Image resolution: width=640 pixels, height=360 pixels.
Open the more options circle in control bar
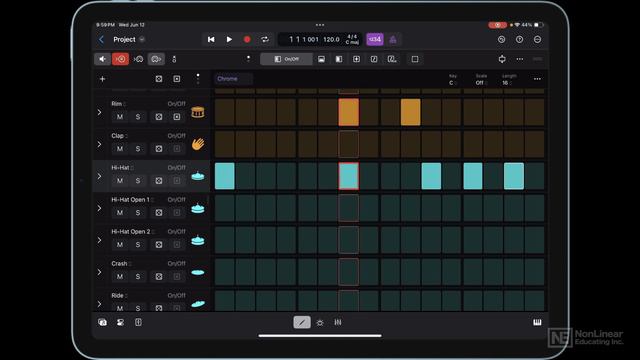click(538, 40)
